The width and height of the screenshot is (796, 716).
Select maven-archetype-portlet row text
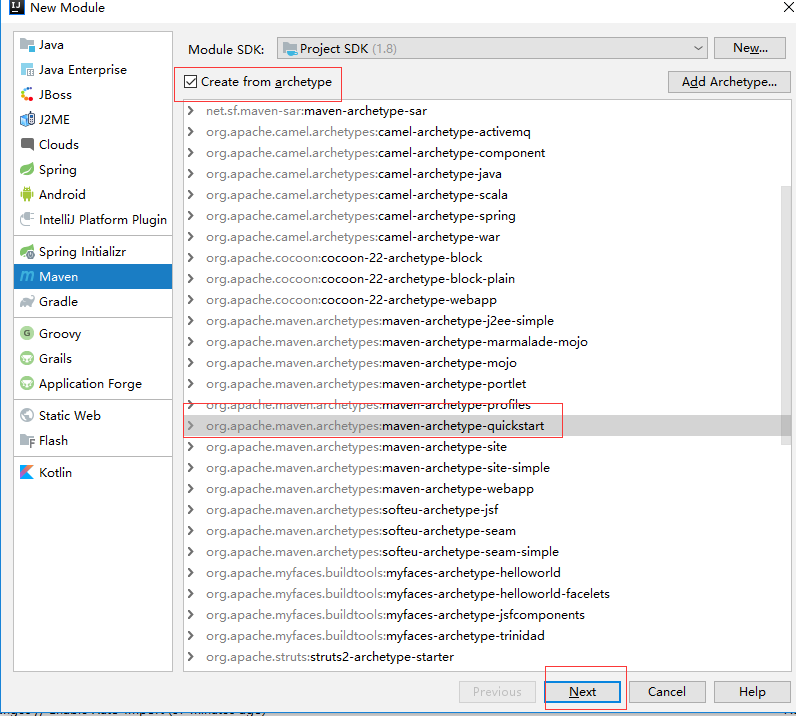point(366,384)
